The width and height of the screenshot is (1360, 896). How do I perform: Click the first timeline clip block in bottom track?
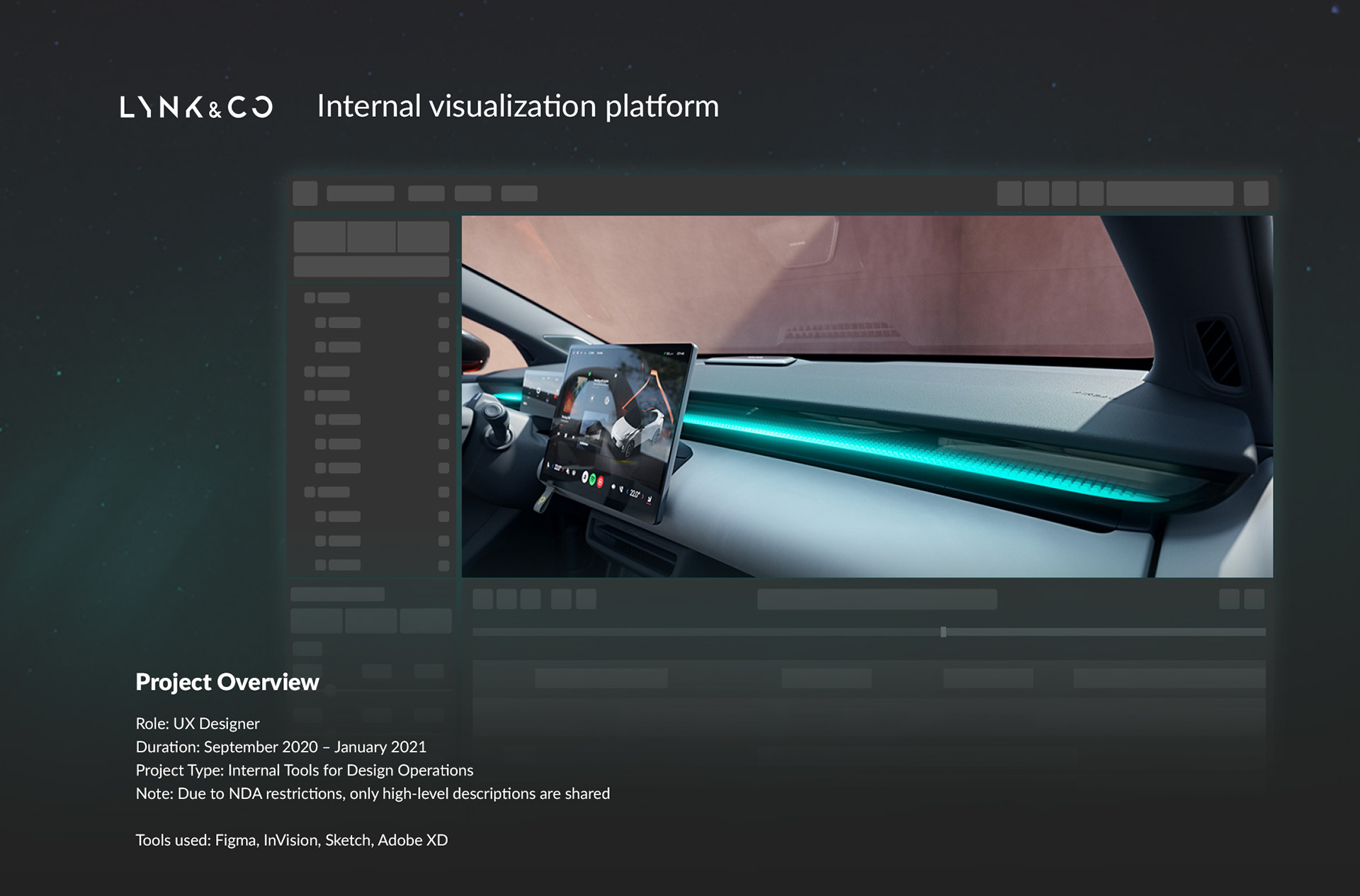click(x=601, y=678)
